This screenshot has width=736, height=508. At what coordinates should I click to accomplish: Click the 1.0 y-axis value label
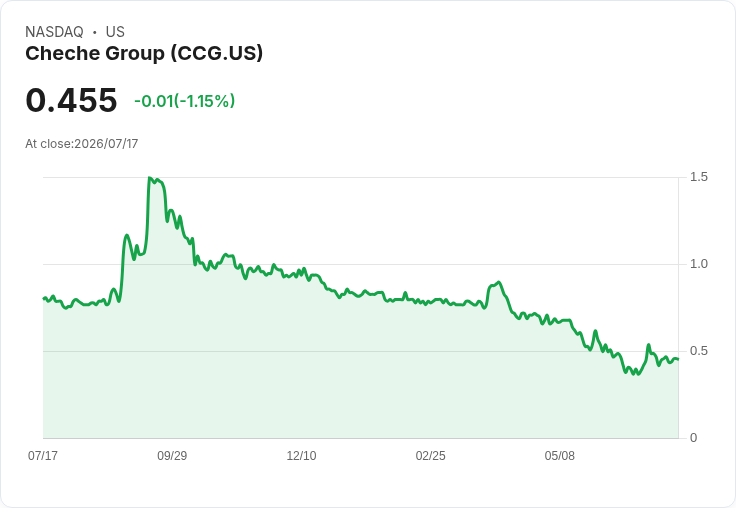tap(698, 264)
